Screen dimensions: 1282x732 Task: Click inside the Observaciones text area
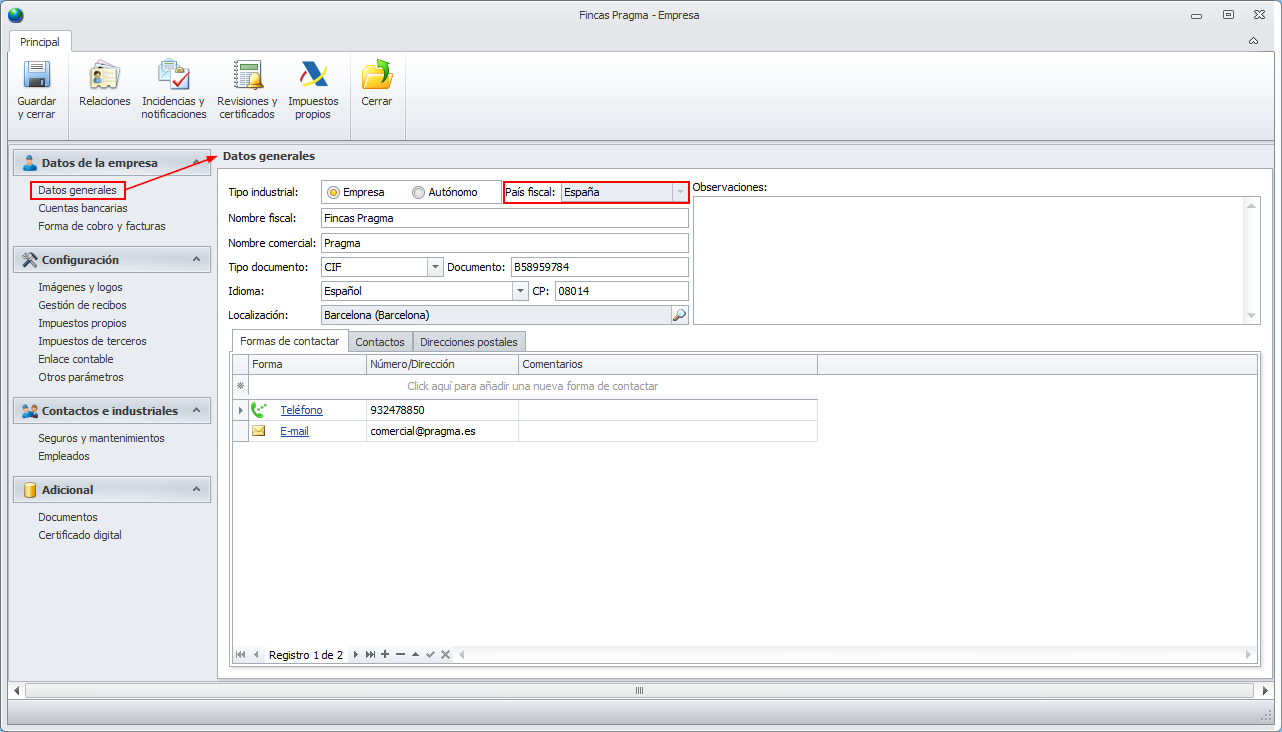(x=969, y=260)
